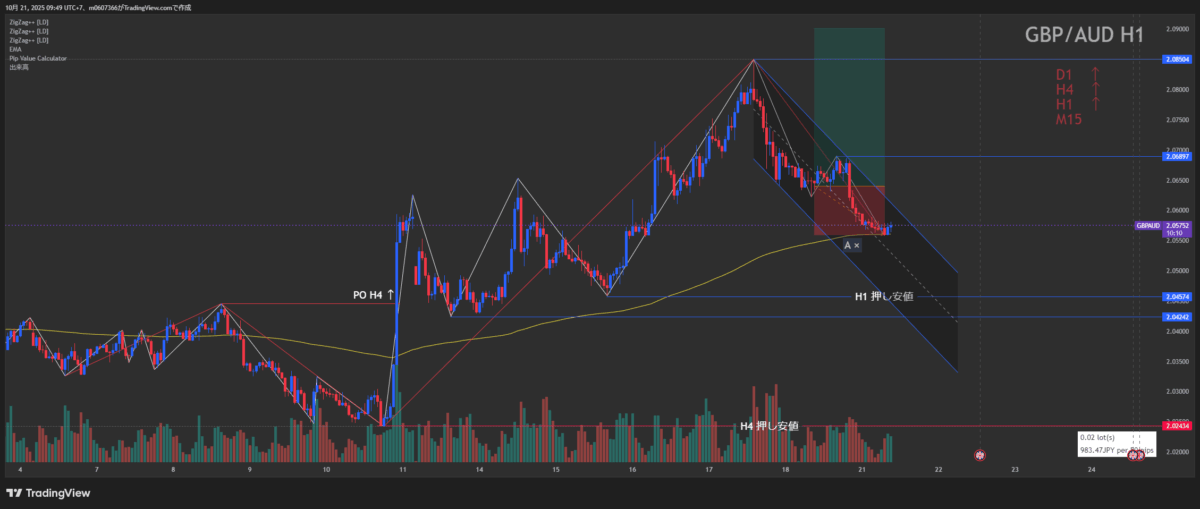Click the 'A ×' label below the red box

(851, 245)
